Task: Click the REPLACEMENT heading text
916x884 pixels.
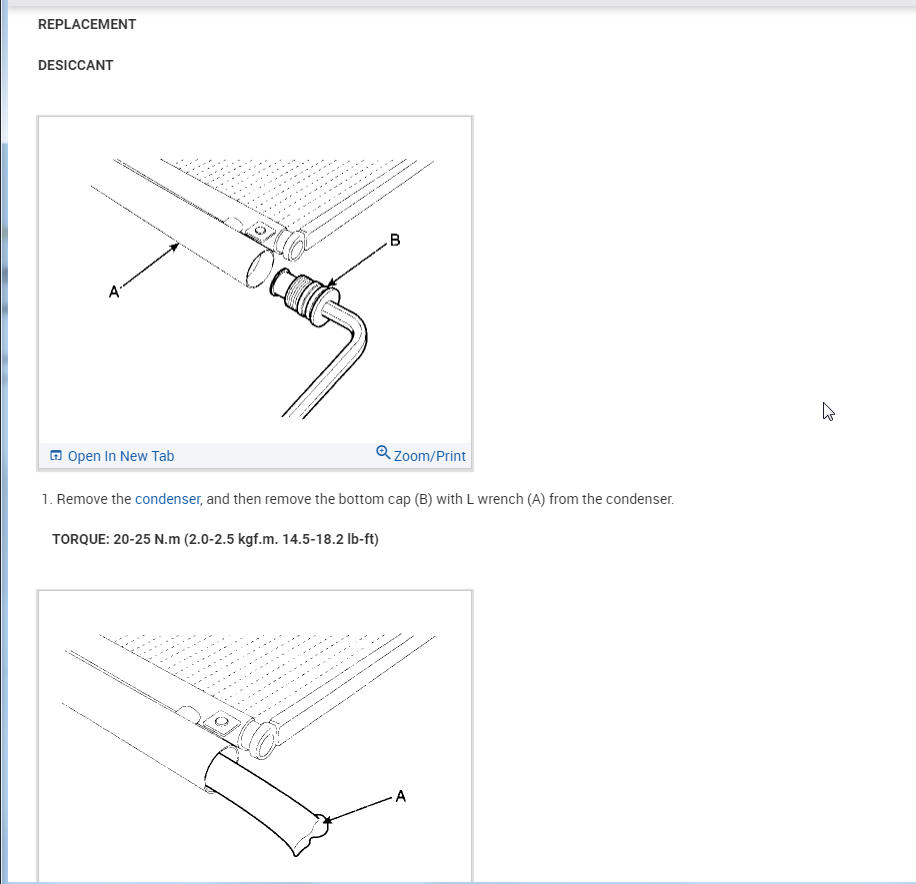Action: 87,25
